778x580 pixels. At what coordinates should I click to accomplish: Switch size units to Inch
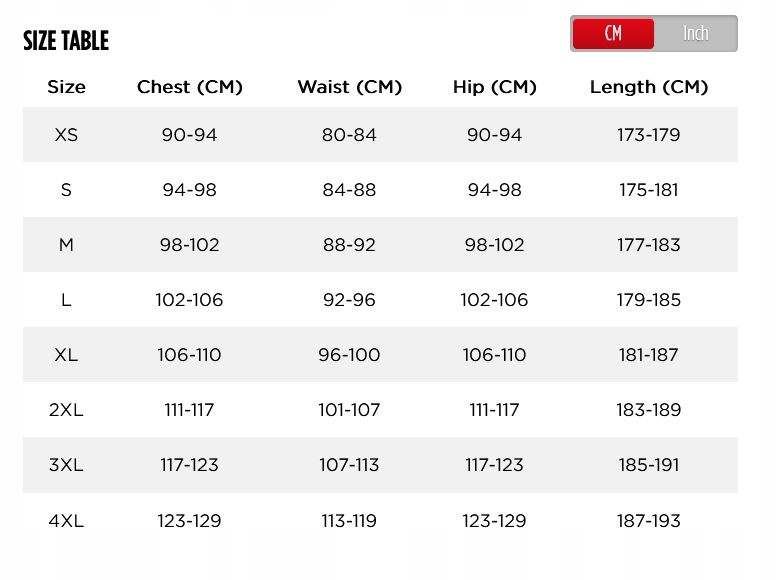(695, 34)
